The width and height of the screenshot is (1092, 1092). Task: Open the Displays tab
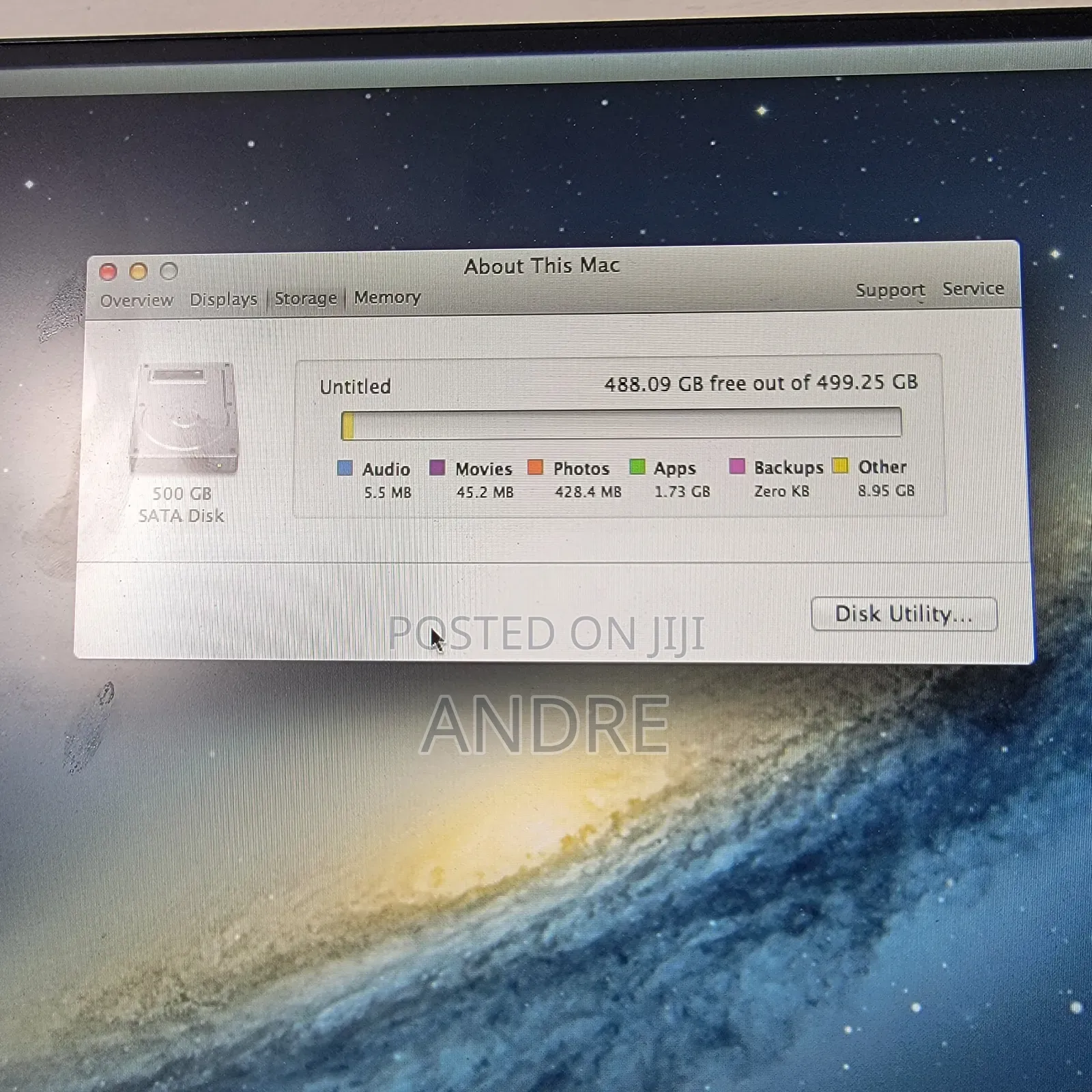(x=223, y=300)
